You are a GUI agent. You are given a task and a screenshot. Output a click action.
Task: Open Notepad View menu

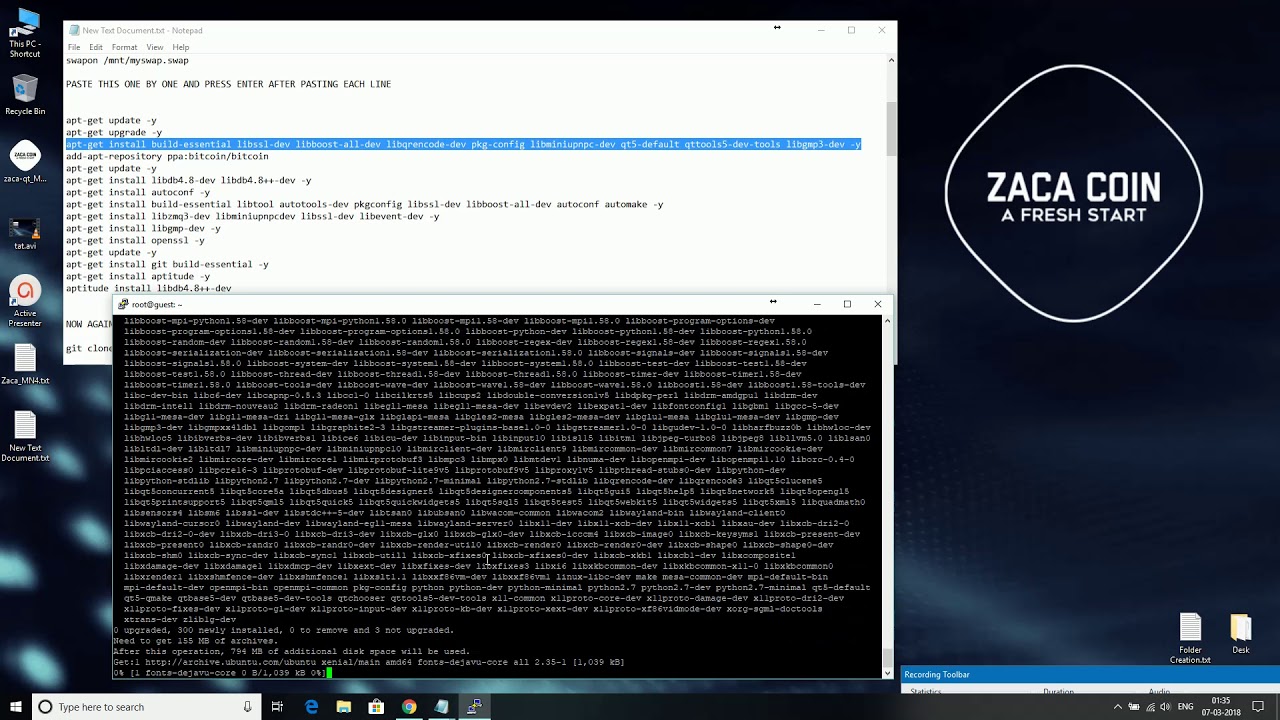155,47
